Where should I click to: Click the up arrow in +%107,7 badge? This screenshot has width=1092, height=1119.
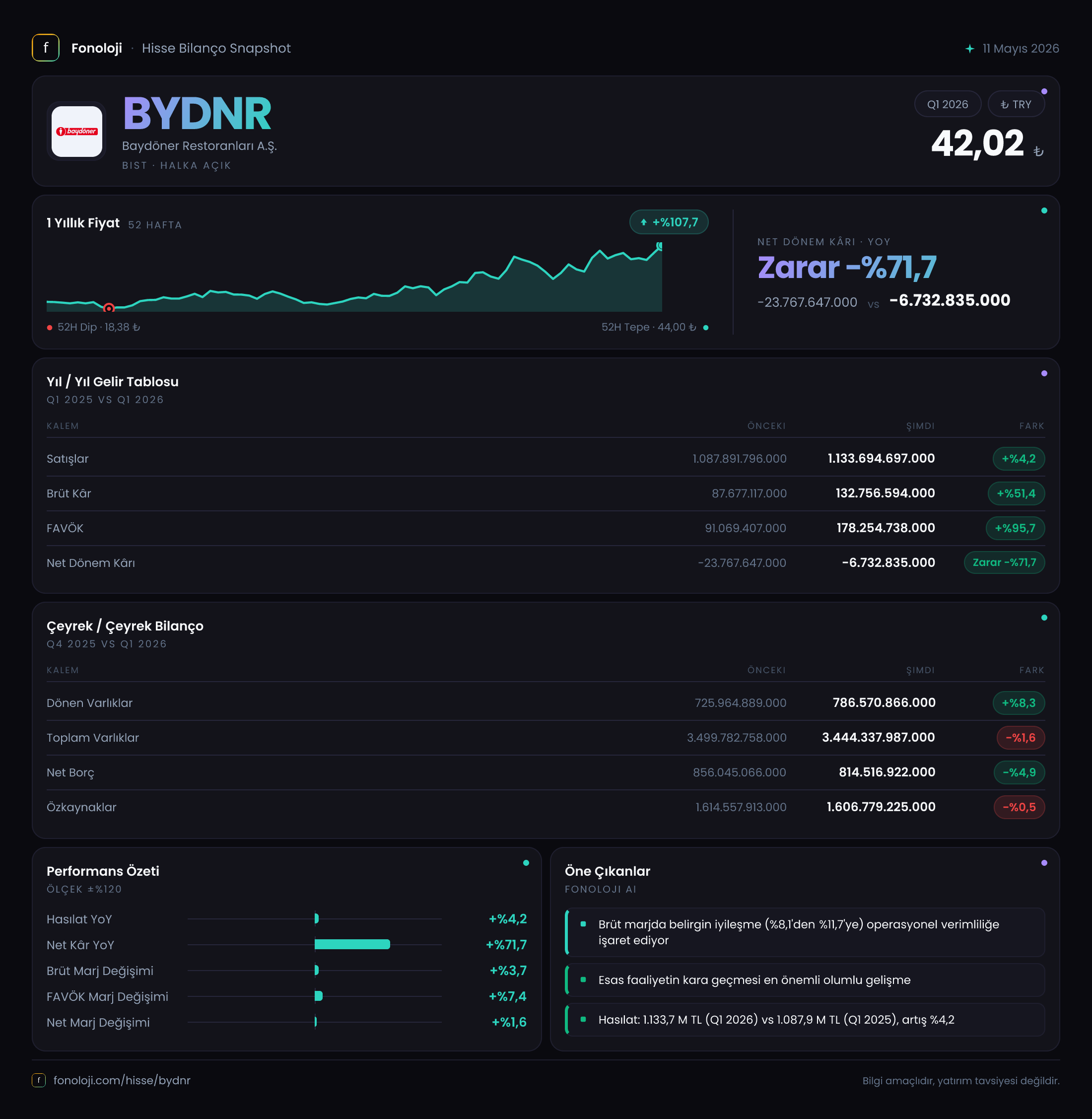click(x=643, y=222)
